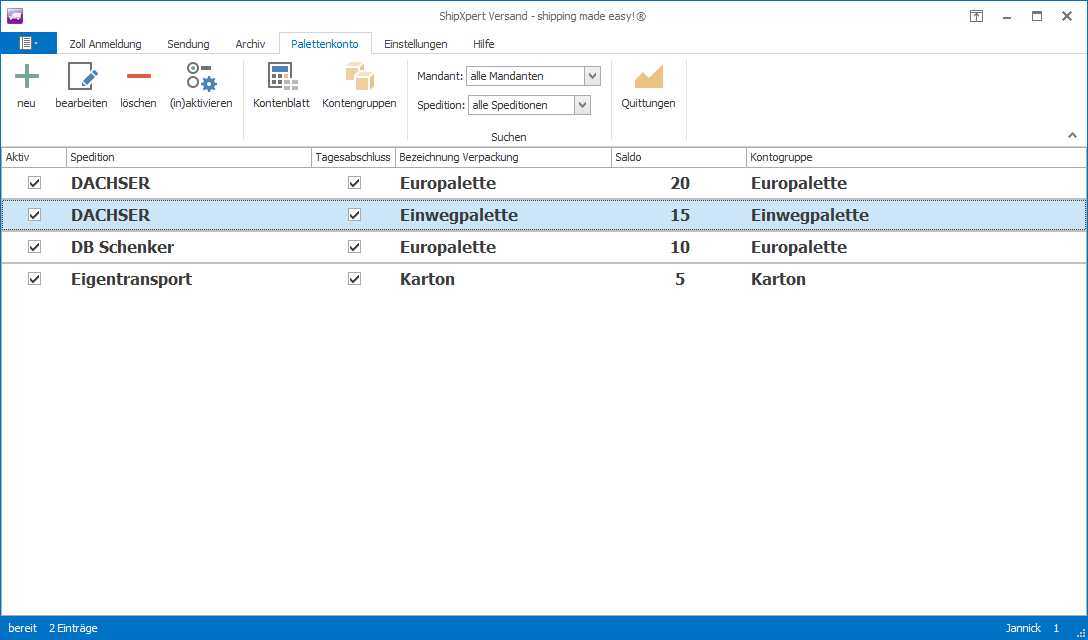Uncheck Aktiv checkbox for DACHSER Europalette row
This screenshot has width=1088, height=640.
click(35, 183)
